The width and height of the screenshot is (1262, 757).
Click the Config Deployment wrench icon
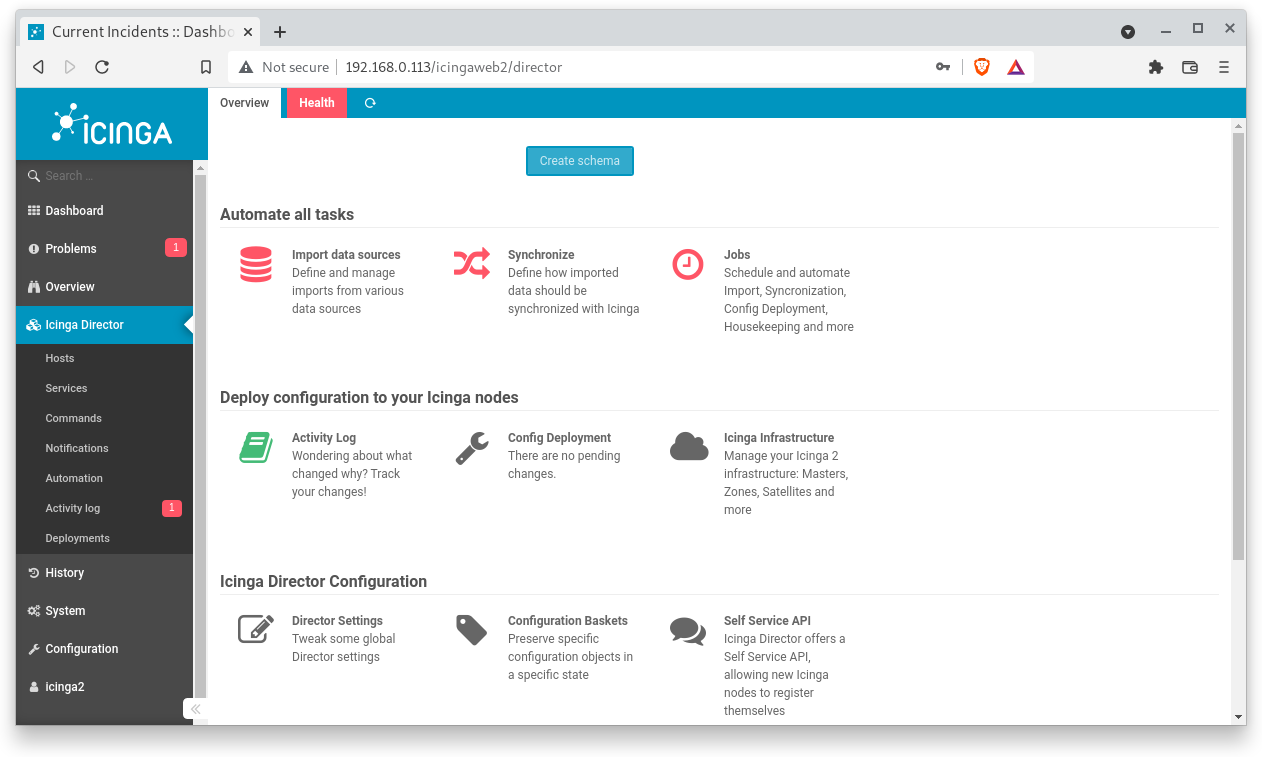point(471,447)
